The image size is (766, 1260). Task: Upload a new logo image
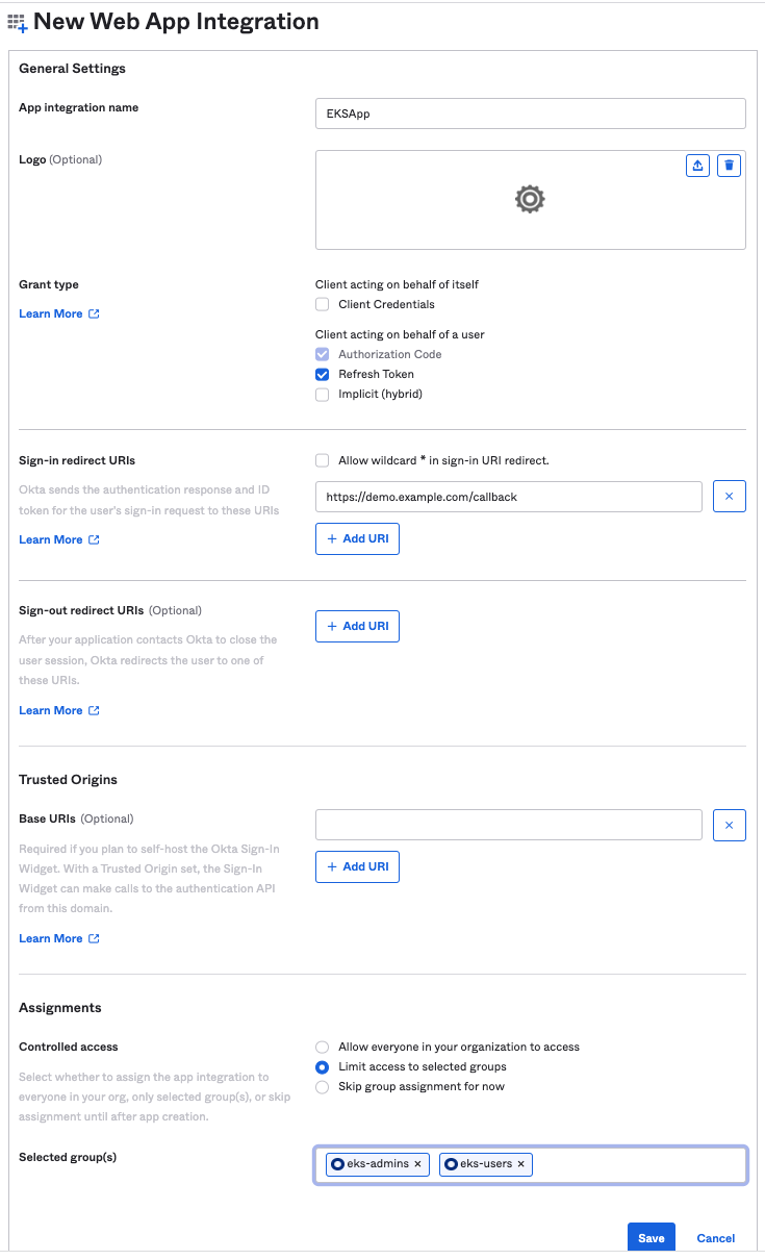(697, 165)
